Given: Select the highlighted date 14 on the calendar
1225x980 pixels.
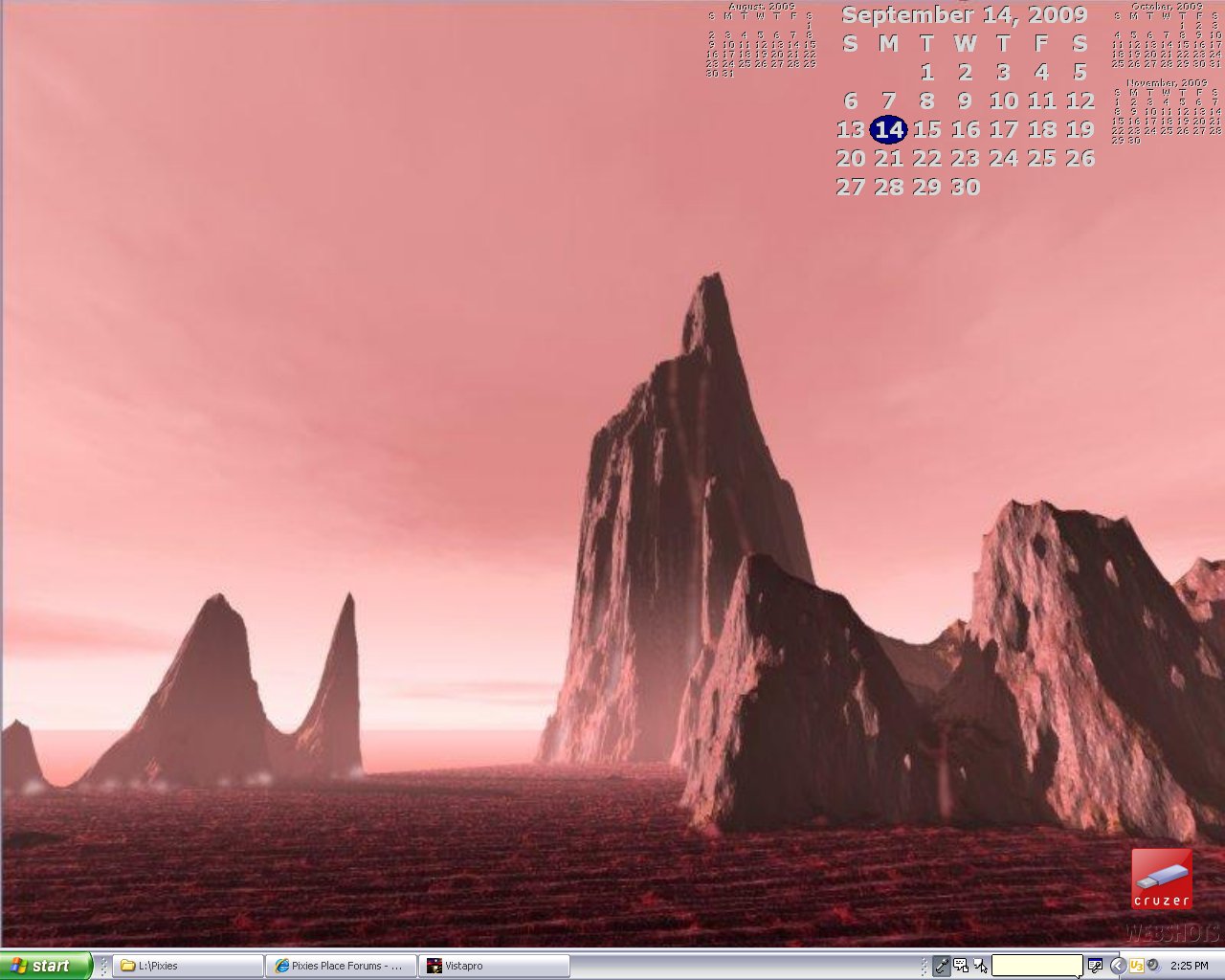Looking at the screenshot, I should pyautogui.click(x=889, y=129).
